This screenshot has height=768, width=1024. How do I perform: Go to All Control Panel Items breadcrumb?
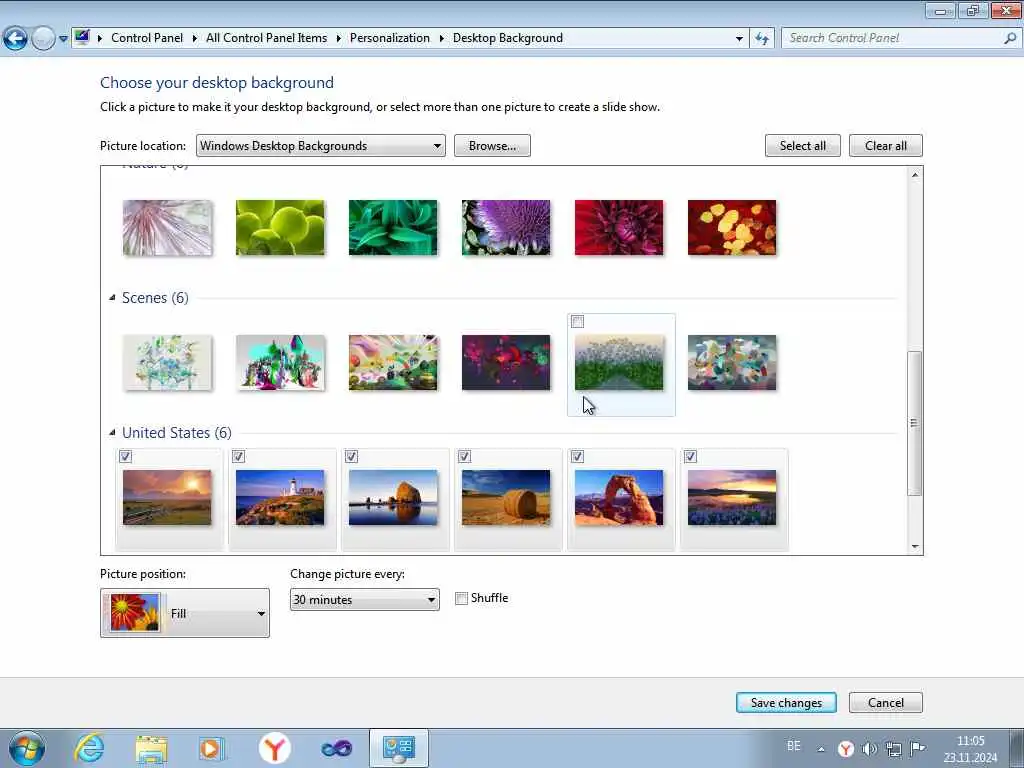[x=266, y=38]
